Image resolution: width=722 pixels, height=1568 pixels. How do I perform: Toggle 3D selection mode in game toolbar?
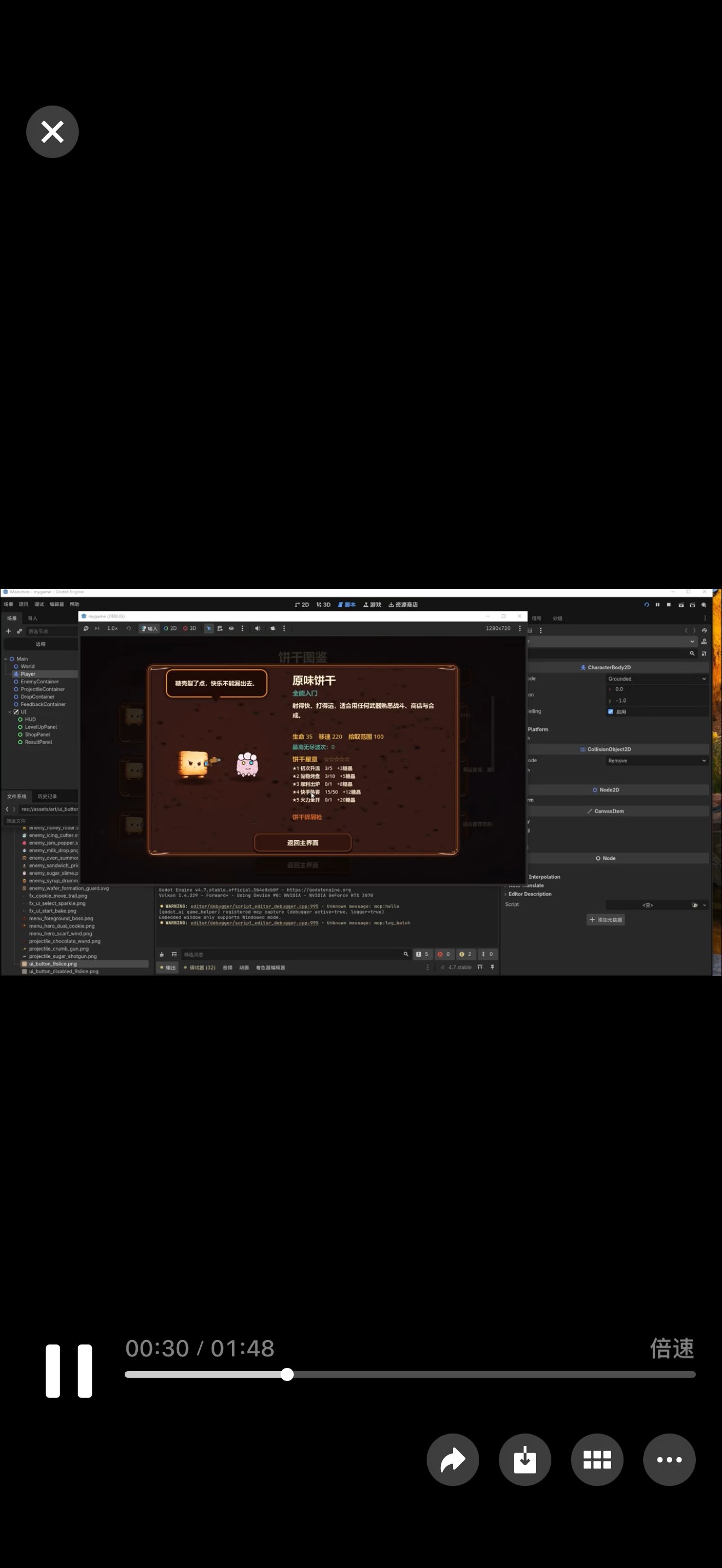coord(190,628)
